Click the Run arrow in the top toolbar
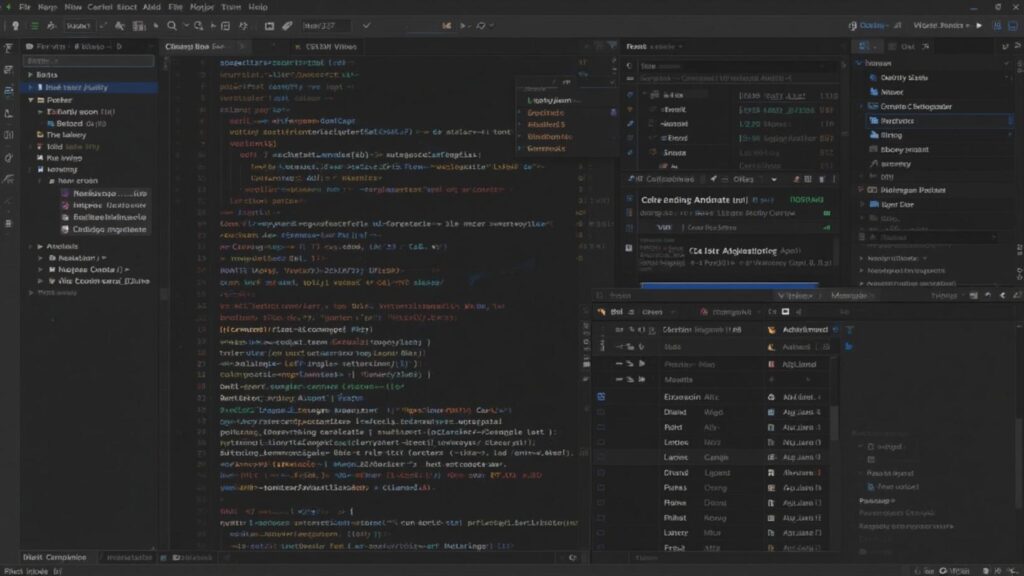 click(x=979, y=23)
